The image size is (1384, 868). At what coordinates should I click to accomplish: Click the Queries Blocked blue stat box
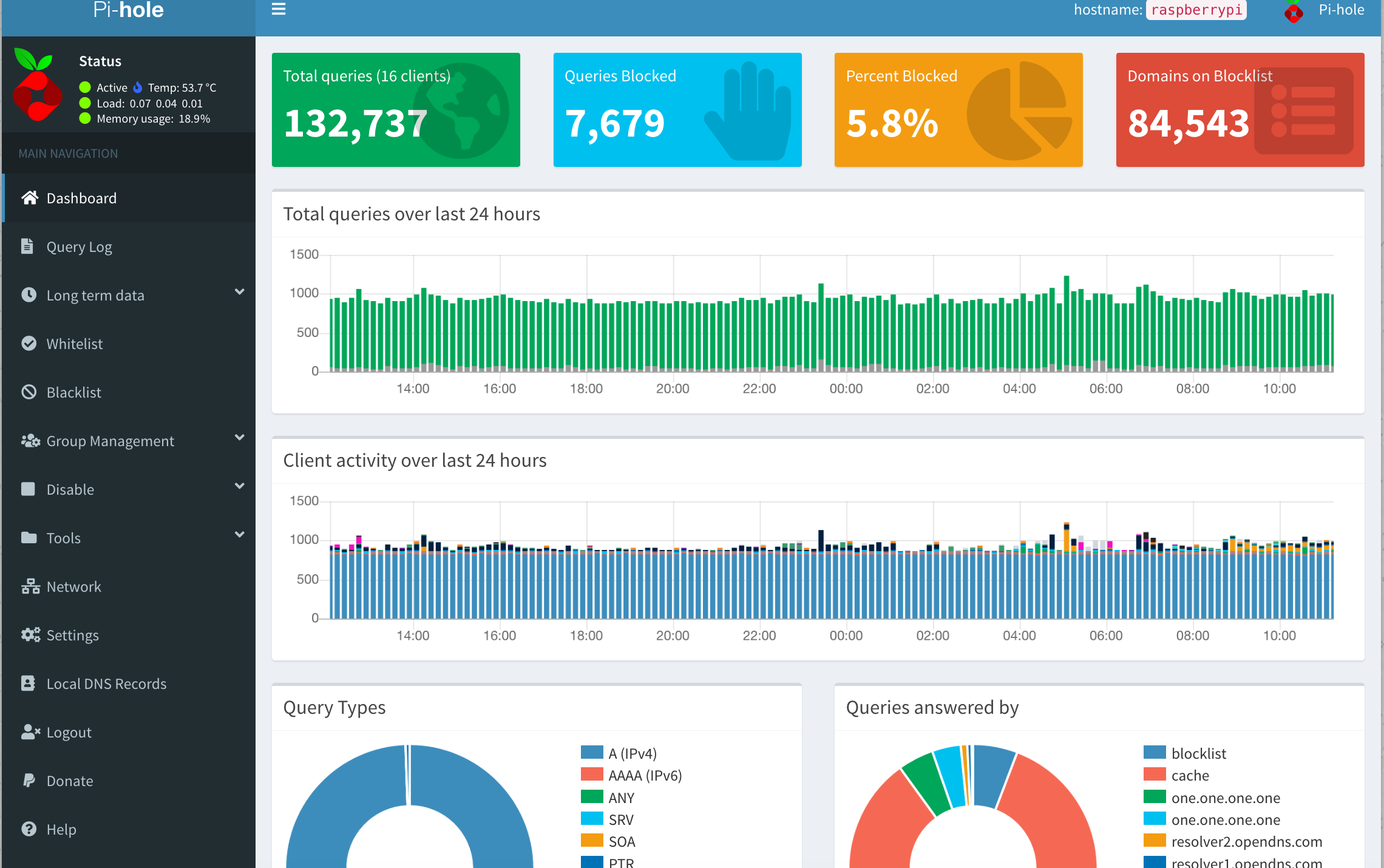pos(677,110)
